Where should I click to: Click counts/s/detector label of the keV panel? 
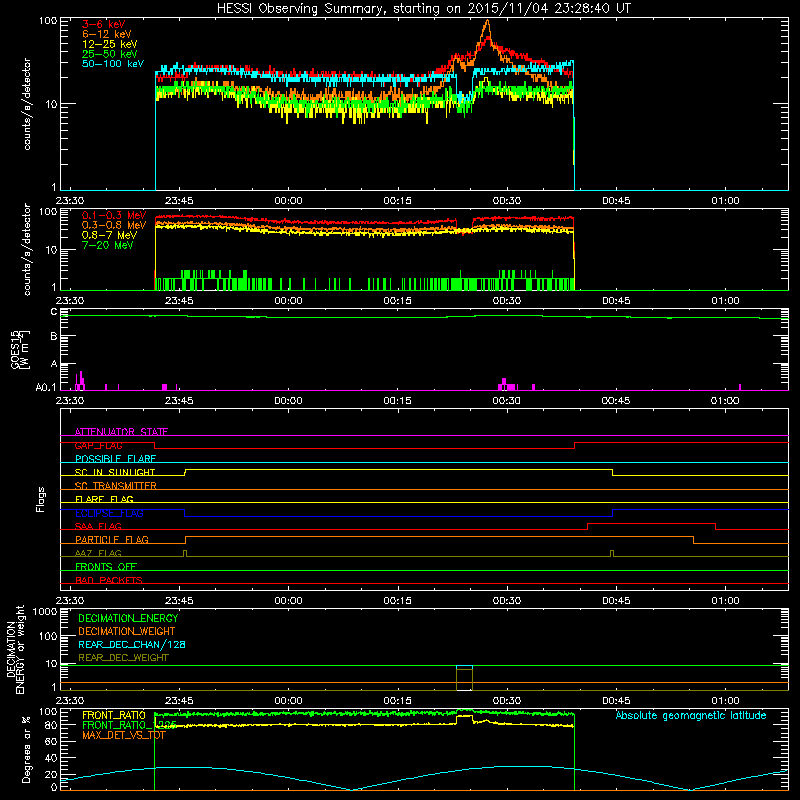coord(27,104)
